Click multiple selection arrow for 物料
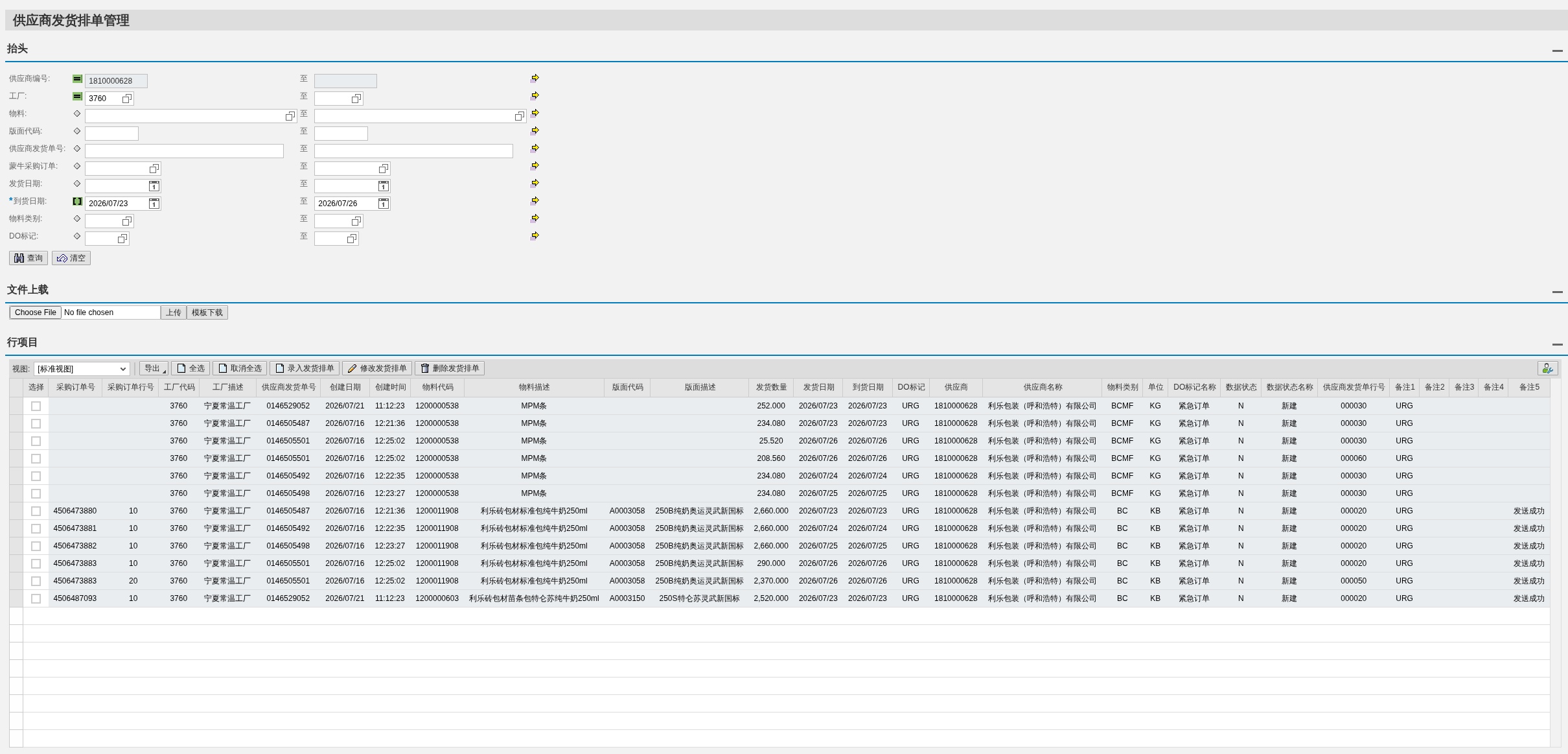 point(535,113)
